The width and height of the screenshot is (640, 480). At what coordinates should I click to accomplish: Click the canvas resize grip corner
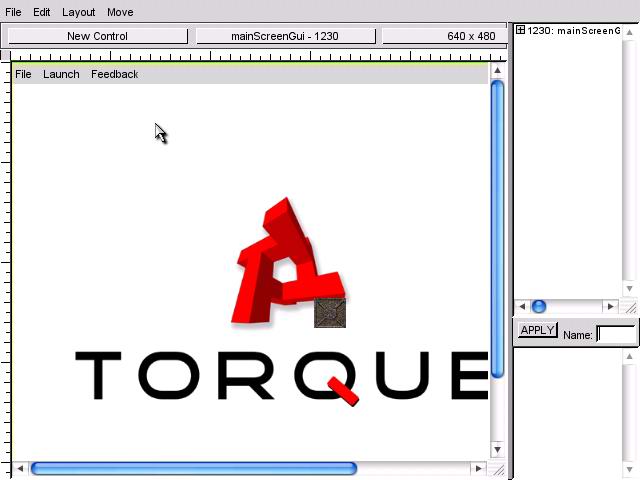point(497,469)
